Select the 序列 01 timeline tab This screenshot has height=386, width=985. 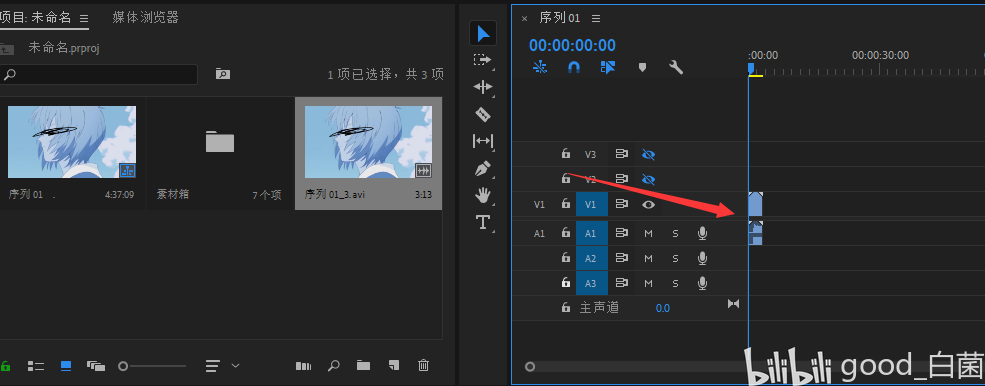[560, 18]
